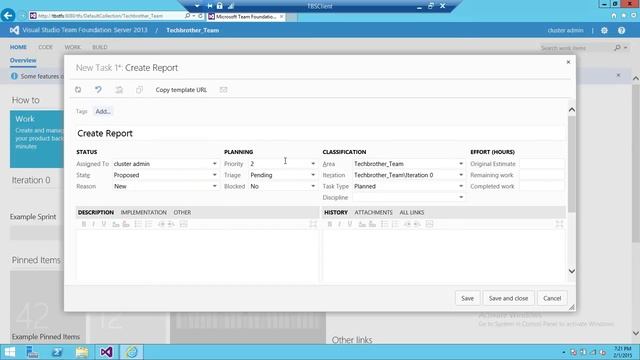Click Save and close button
The height and width of the screenshot is (360, 640).
point(509,298)
